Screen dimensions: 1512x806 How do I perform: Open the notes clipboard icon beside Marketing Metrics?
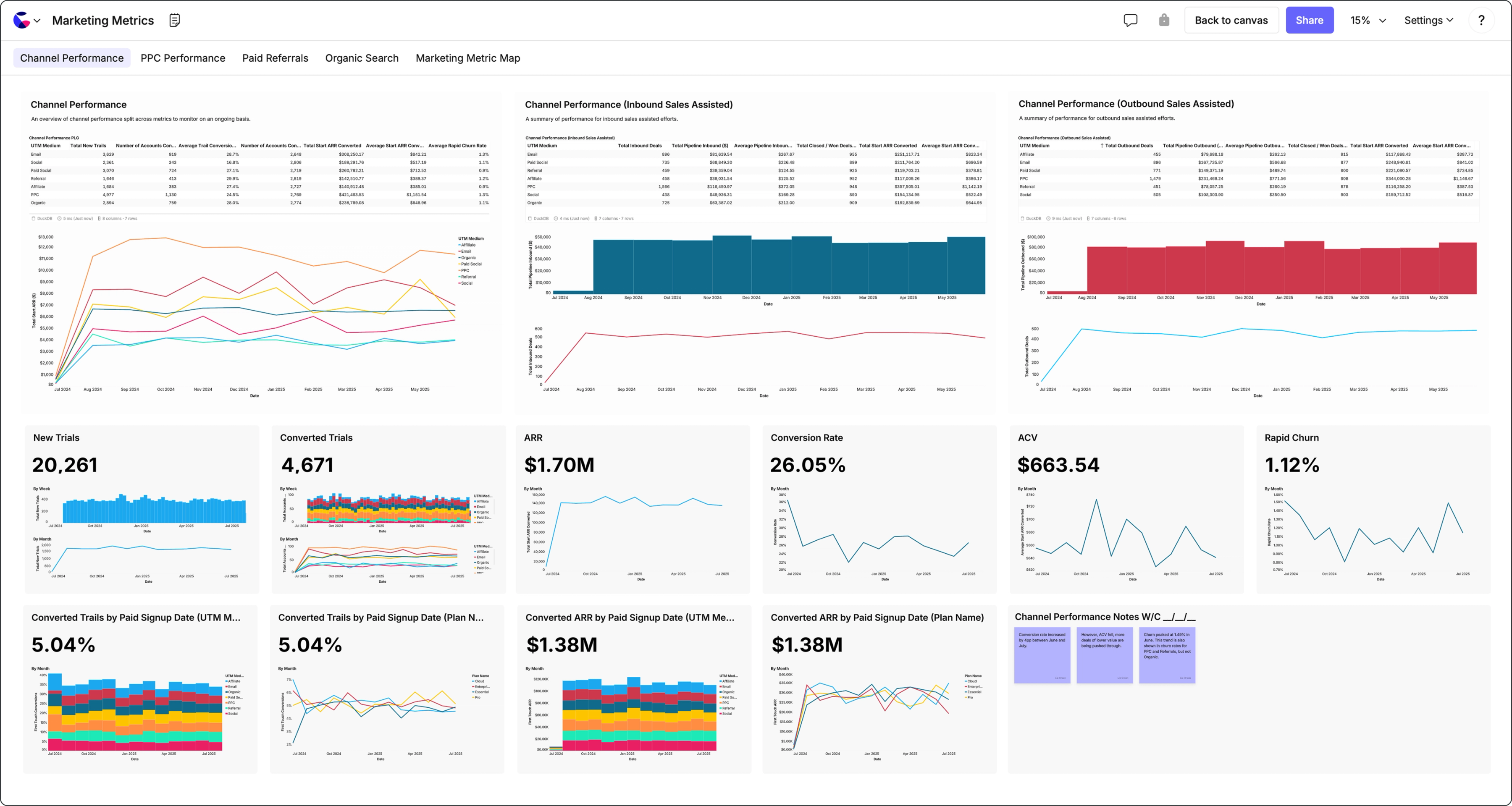pos(174,20)
